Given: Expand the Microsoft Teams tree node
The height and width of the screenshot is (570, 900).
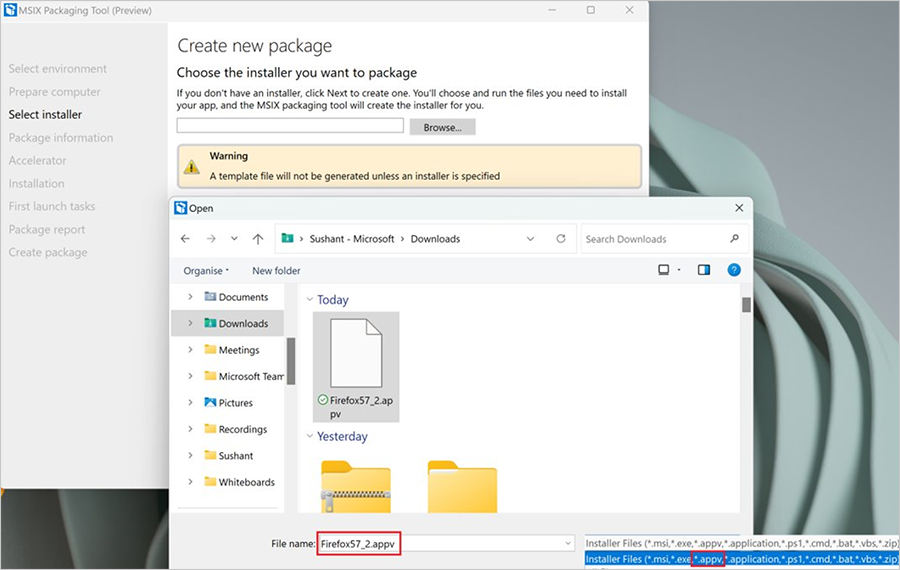Looking at the screenshot, I should point(190,376).
